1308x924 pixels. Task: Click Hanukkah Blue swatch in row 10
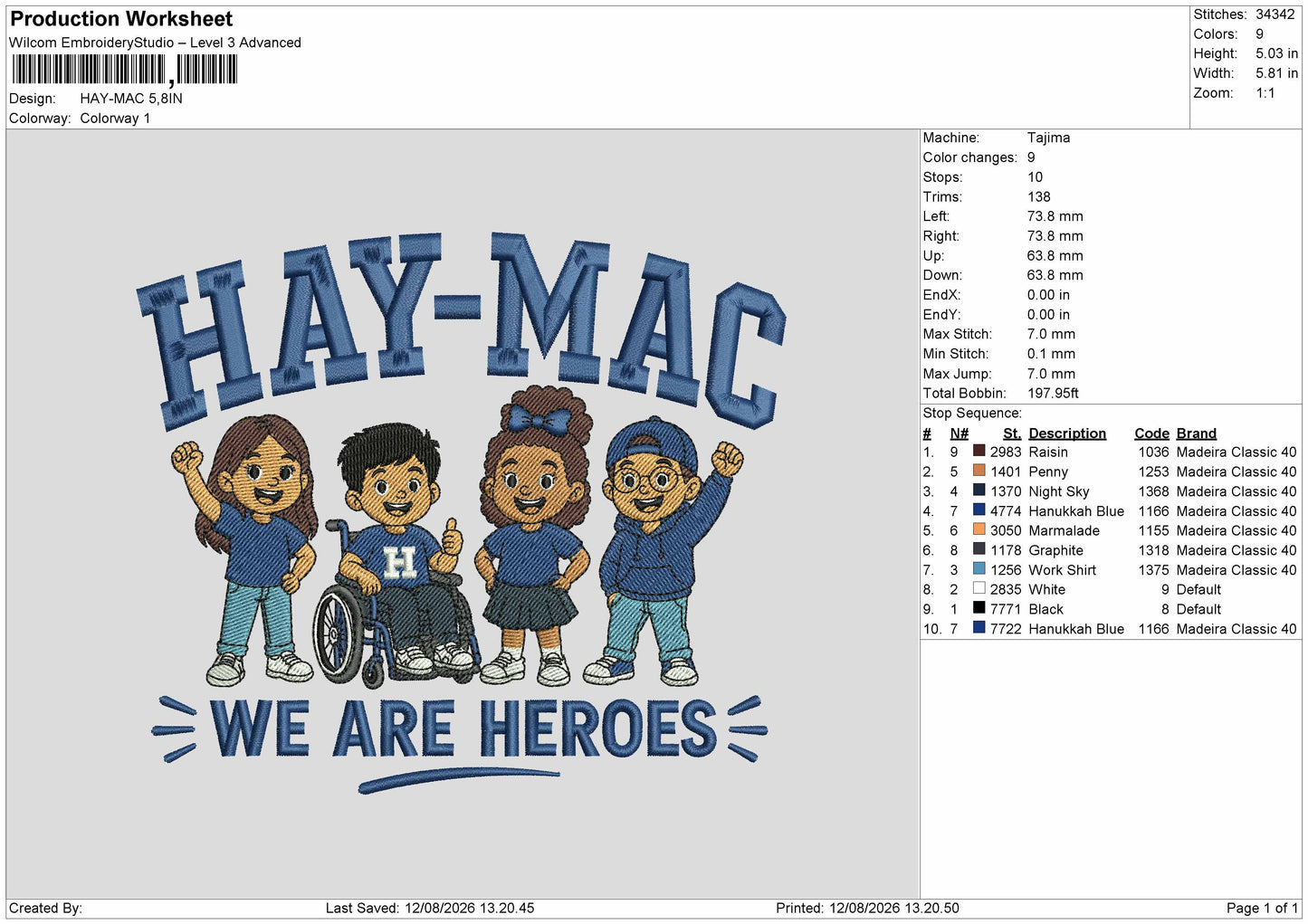click(x=979, y=628)
